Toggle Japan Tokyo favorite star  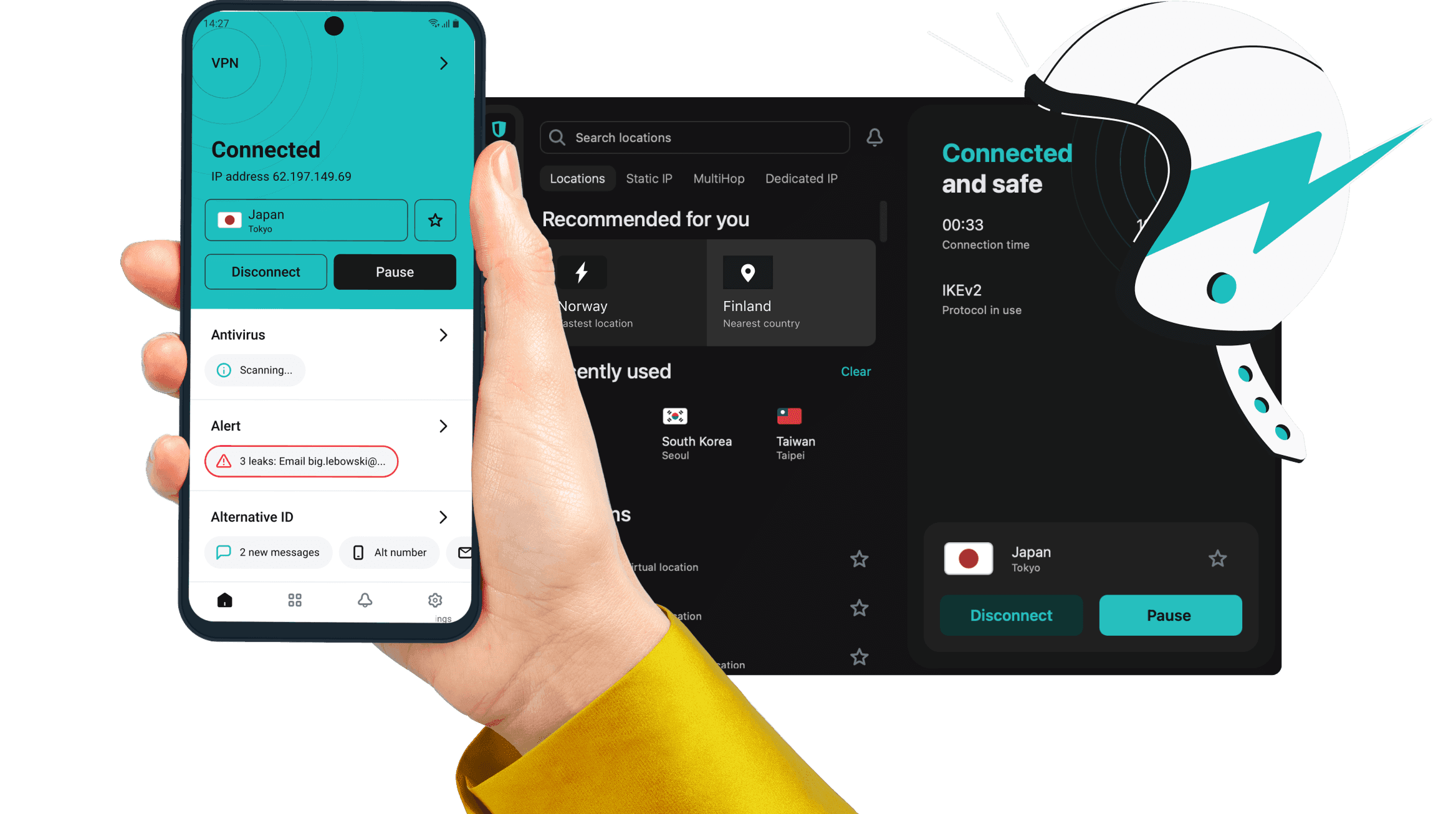pyautogui.click(x=1218, y=558)
